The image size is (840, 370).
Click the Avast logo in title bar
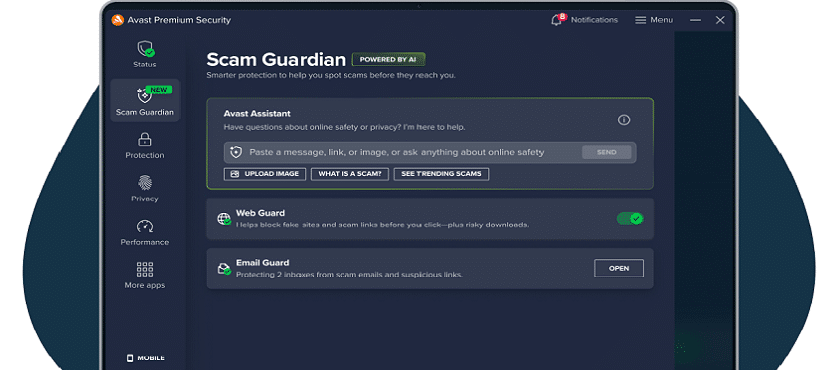117,20
